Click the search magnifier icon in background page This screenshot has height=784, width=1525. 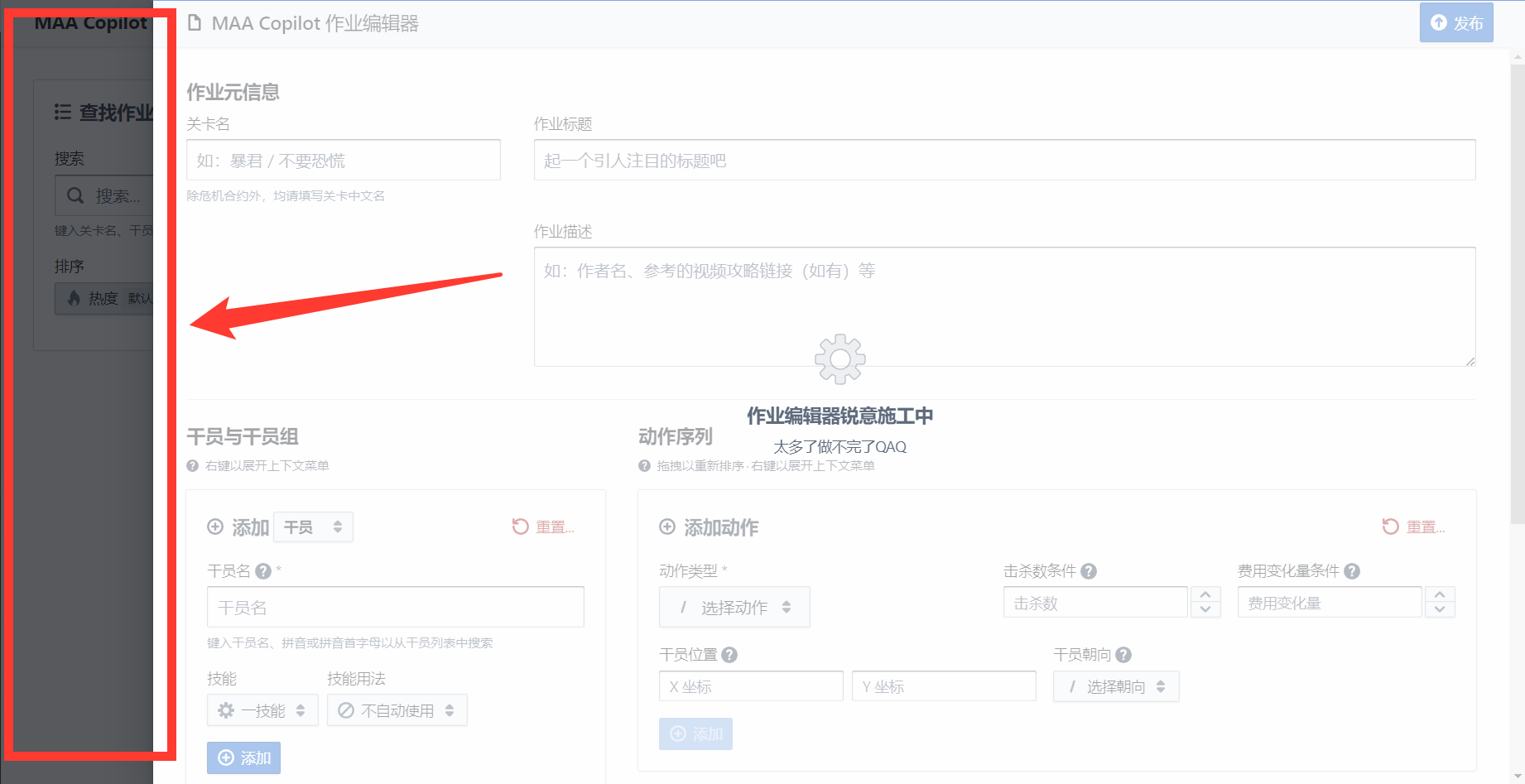click(x=75, y=195)
